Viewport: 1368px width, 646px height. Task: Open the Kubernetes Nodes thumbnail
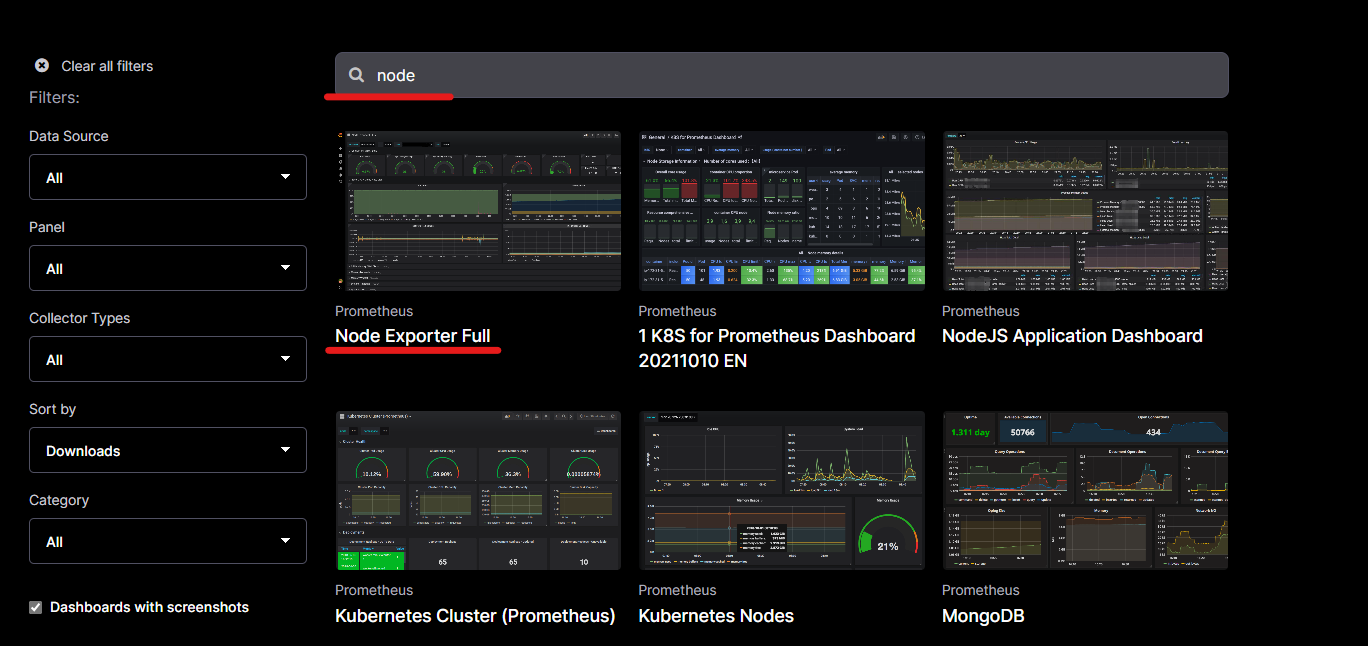pyautogui.click(x=782, y=490)
